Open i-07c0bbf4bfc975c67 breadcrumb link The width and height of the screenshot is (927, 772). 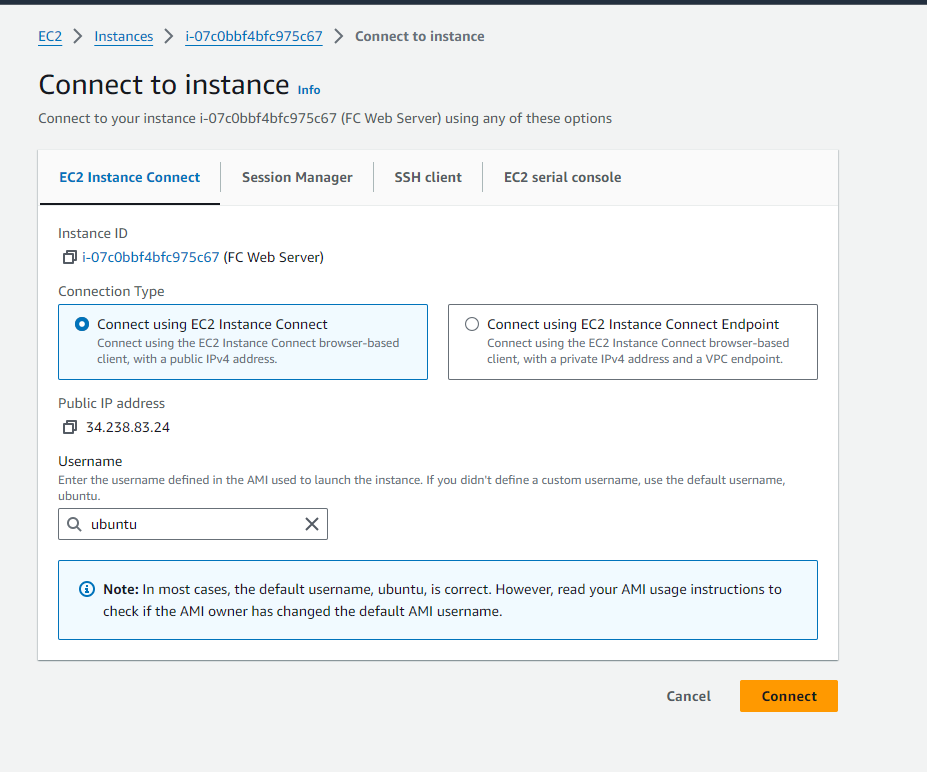point(254,37)
